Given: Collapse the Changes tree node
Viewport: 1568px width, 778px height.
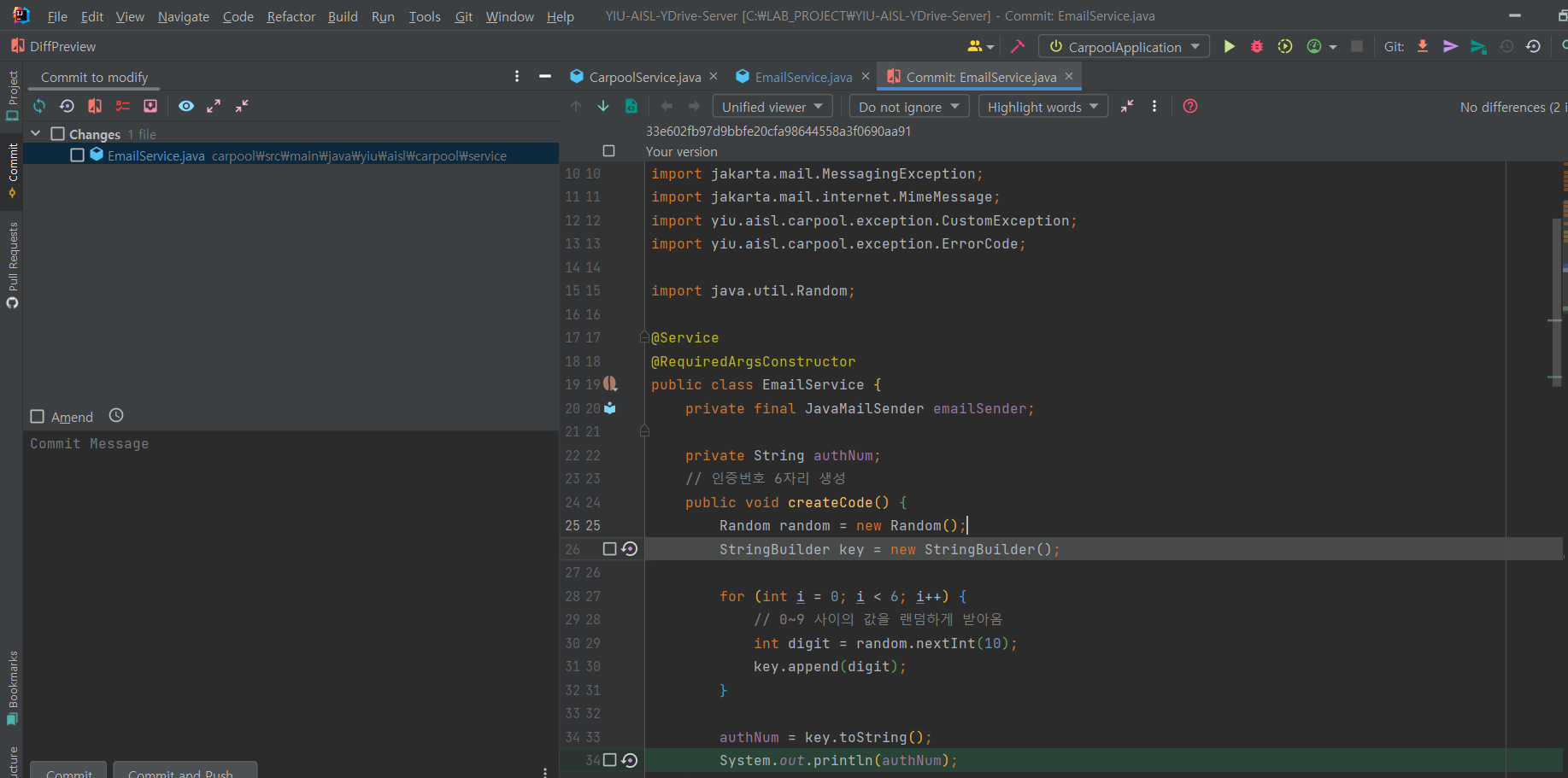Looking at the screenshot, I should pyautogui.click(x=36, y=134).
